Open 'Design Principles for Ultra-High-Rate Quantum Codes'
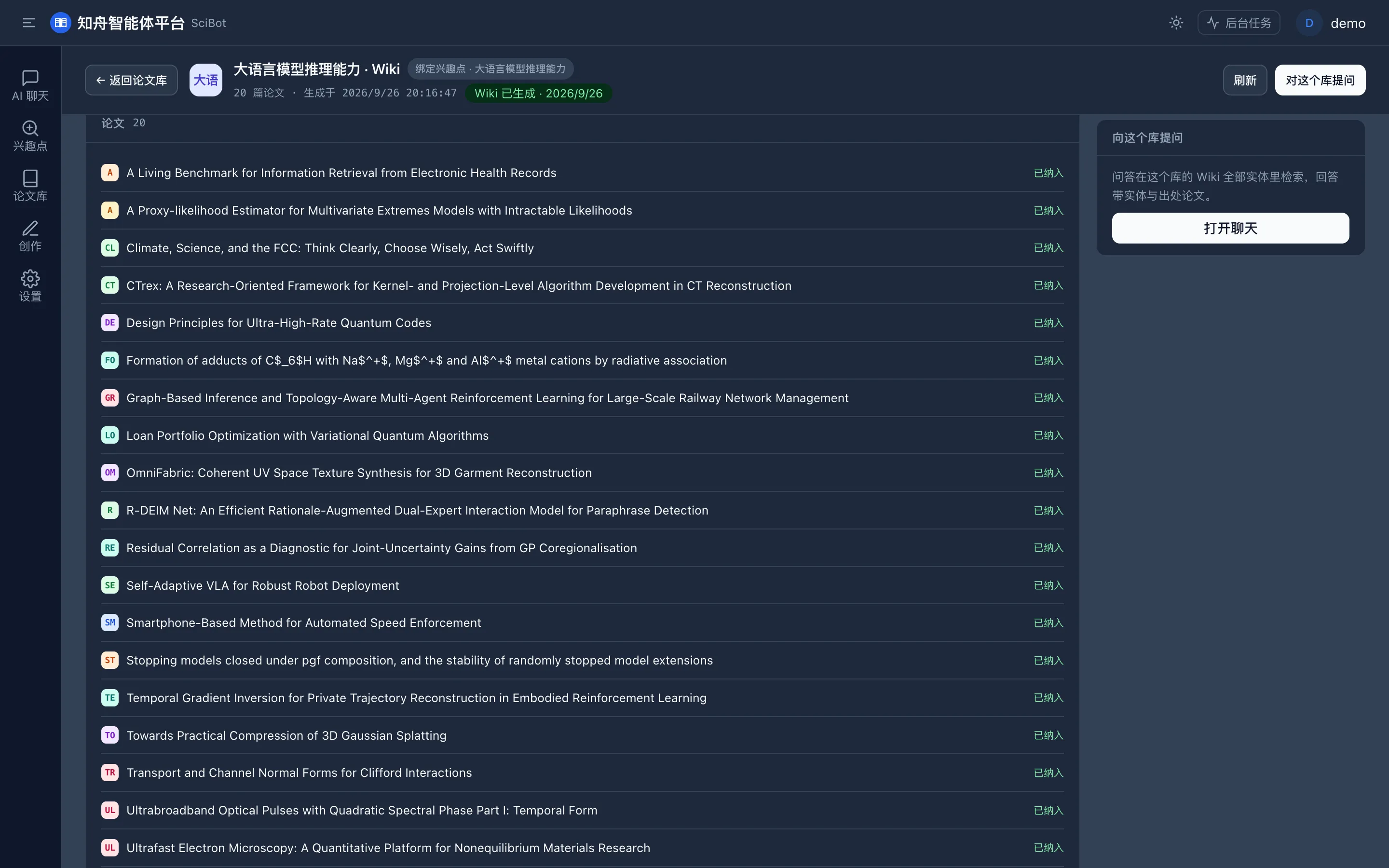Screen dimensions: 1389x868 coord(582,323)
